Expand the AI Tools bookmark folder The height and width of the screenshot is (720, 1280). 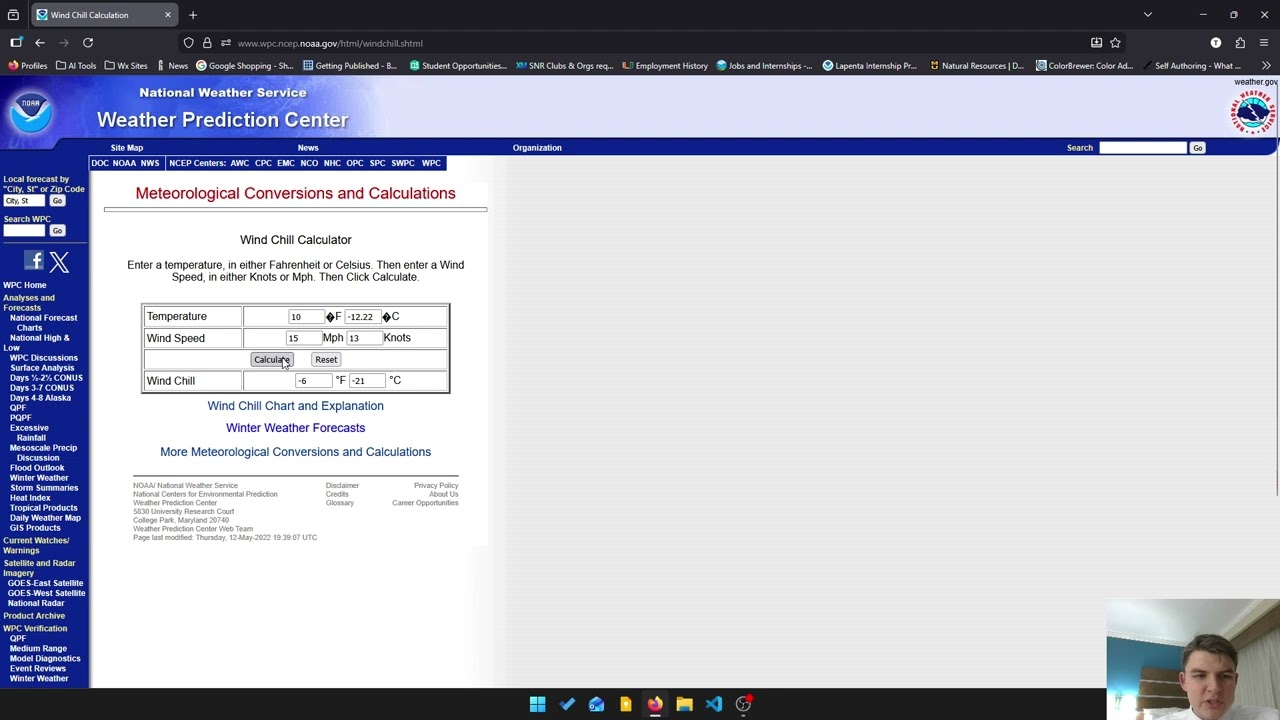click(76, 66)
